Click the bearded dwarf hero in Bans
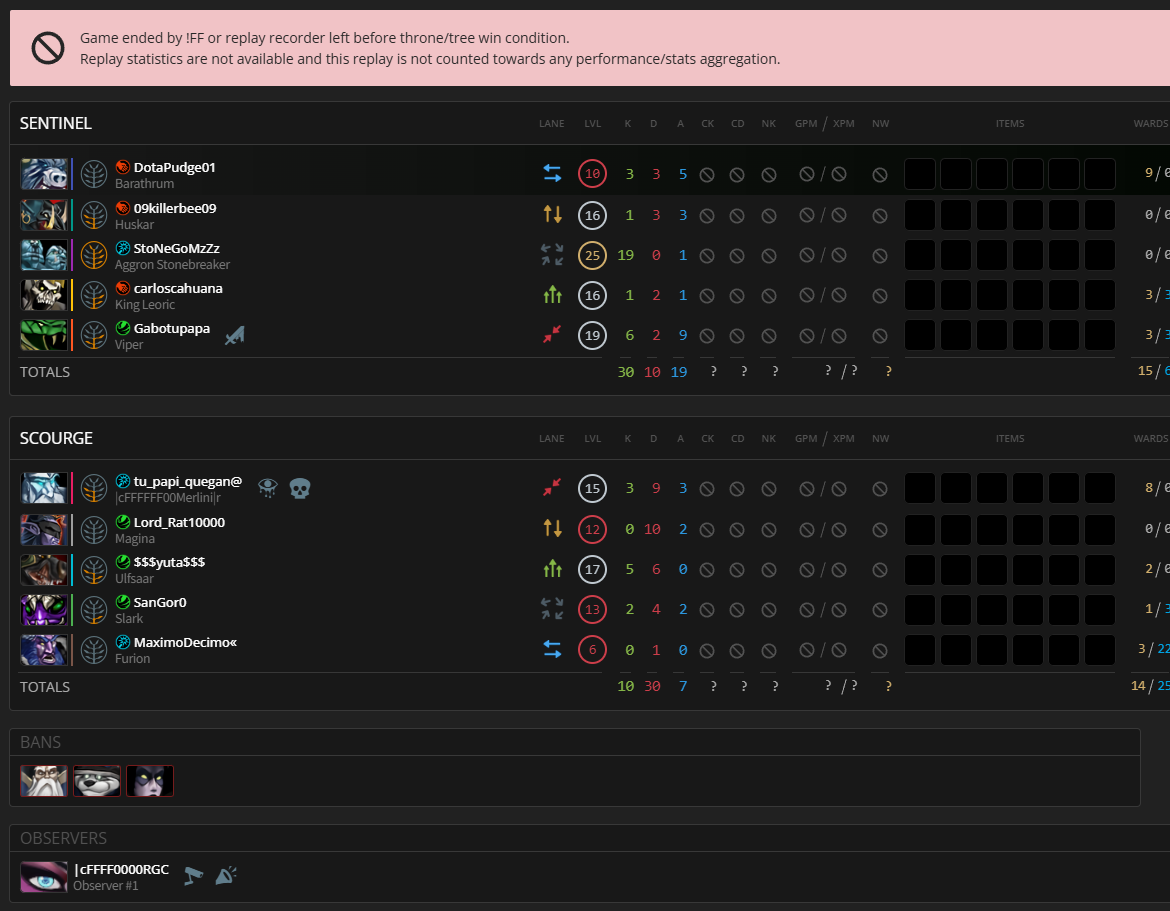The width and height of the screenshot is (1170, 911). click(x=45, y=781)
